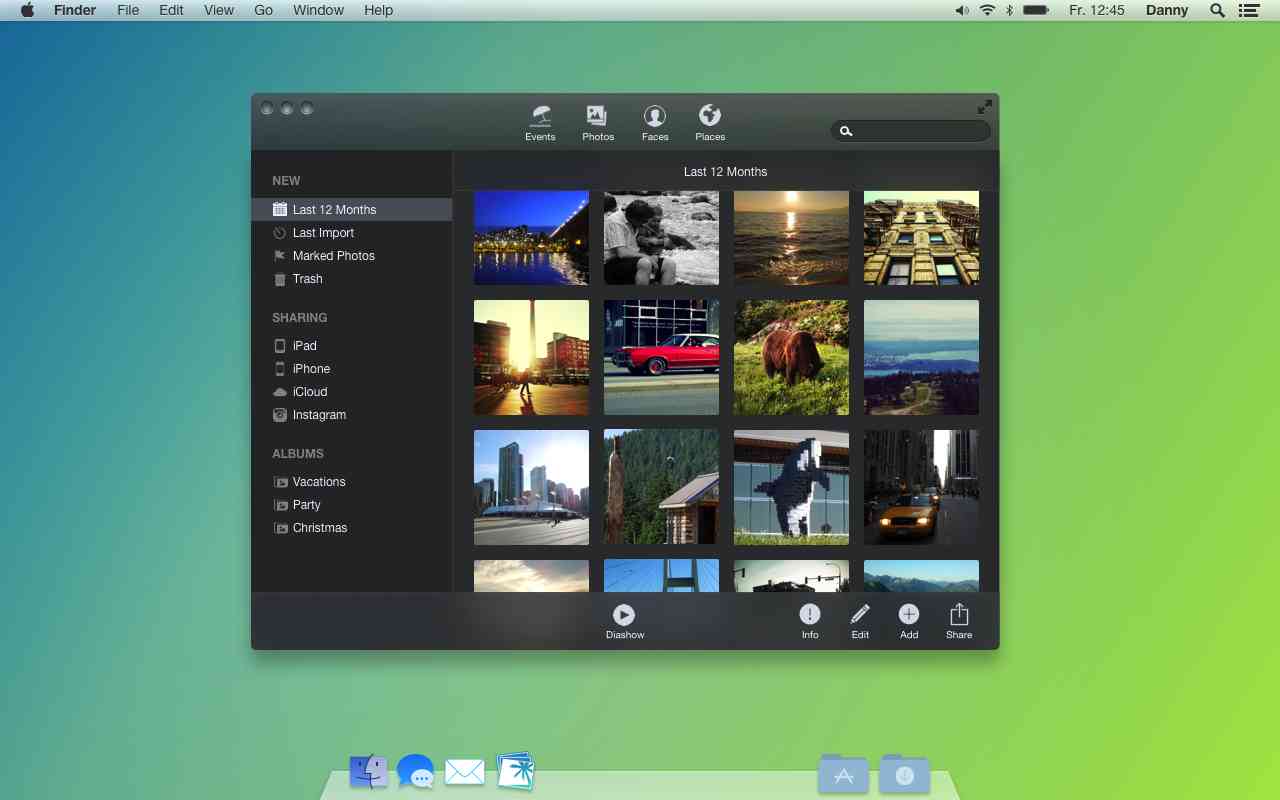Open the View menu
Screen dimensions: 1280x800
218,10
